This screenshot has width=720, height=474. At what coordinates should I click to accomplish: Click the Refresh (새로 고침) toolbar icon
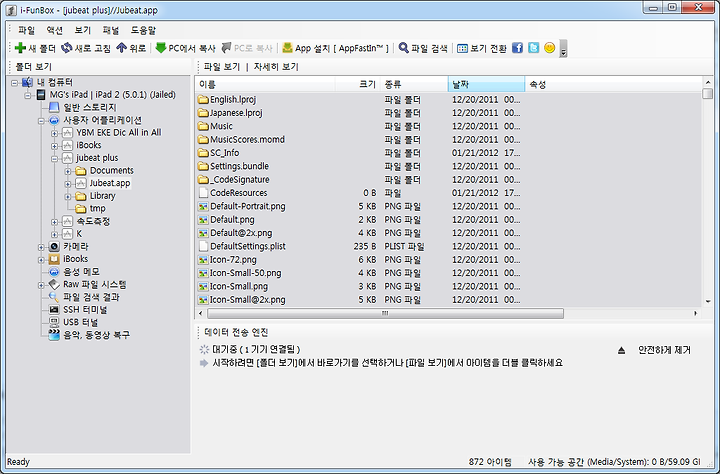67,48
